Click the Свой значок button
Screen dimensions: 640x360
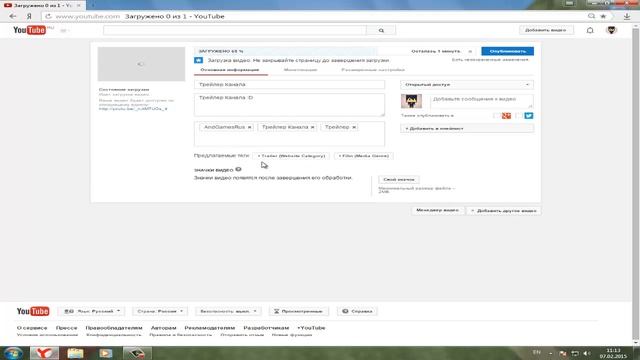(x=399, y=180)
